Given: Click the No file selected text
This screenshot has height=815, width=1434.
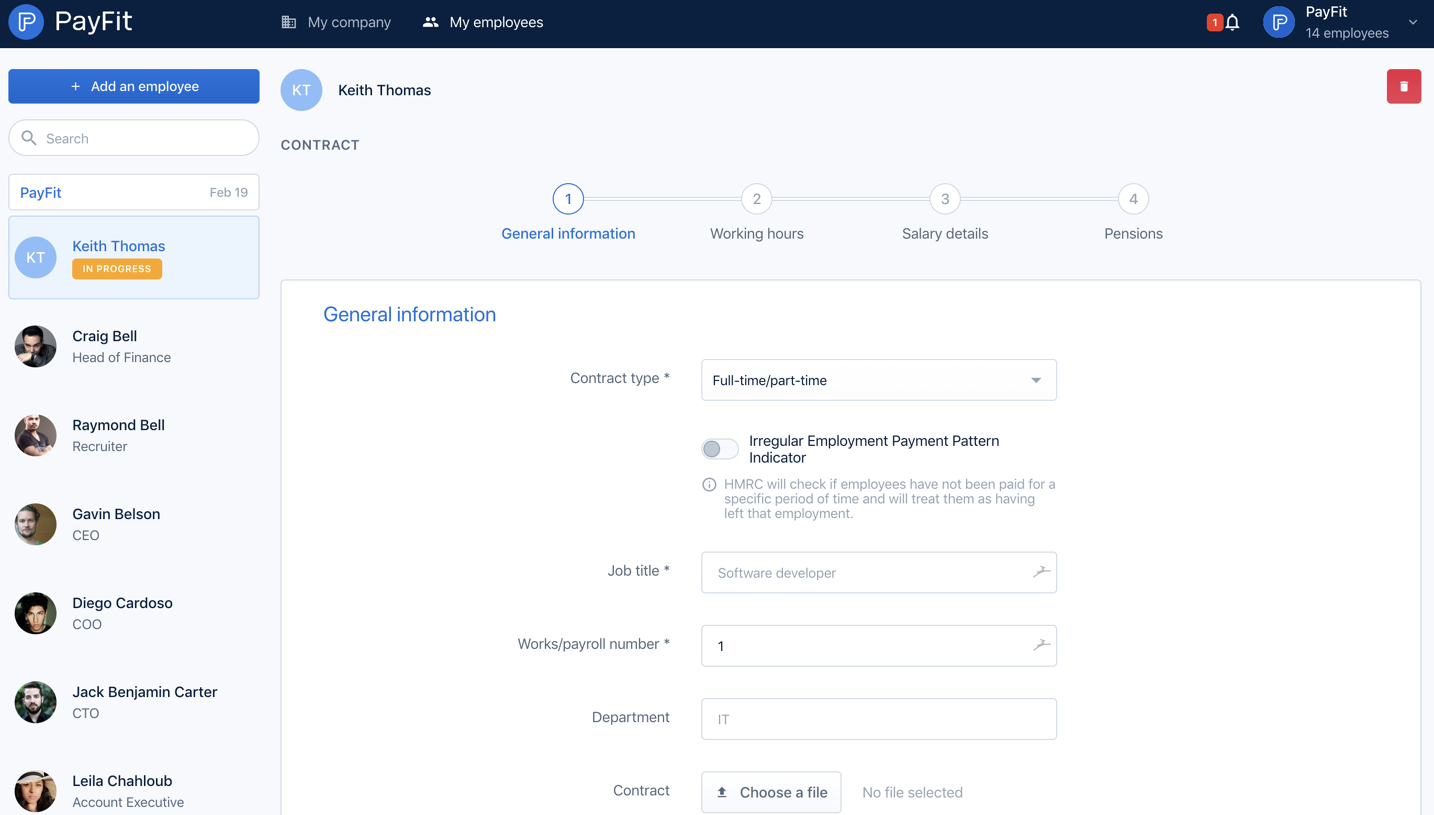Looking at the screenshot, I should coord(912,792).
